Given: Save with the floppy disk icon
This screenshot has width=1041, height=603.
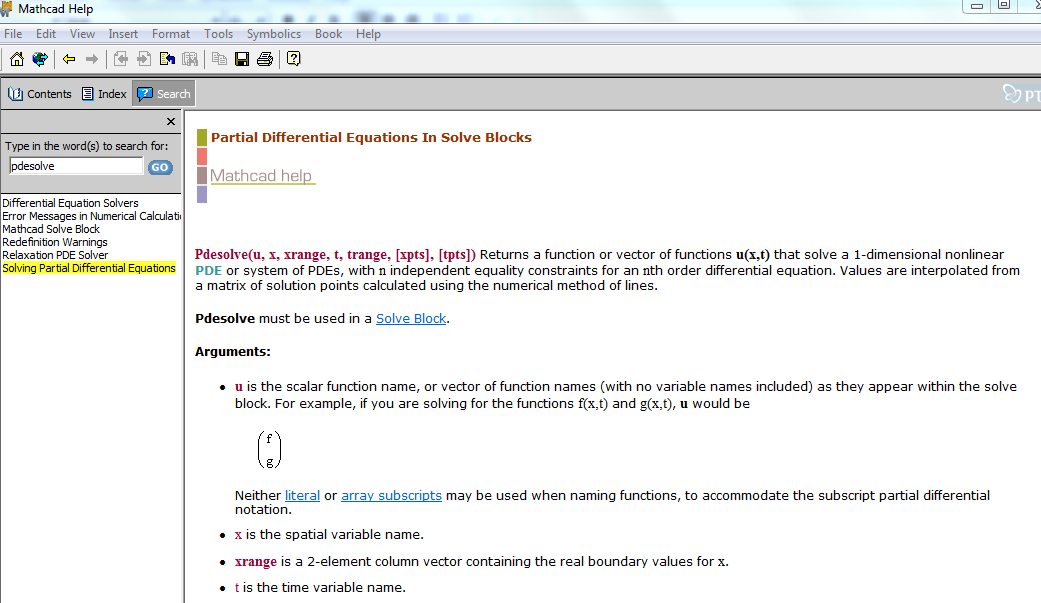Looking at the screenshot, I should coord(242,59).
